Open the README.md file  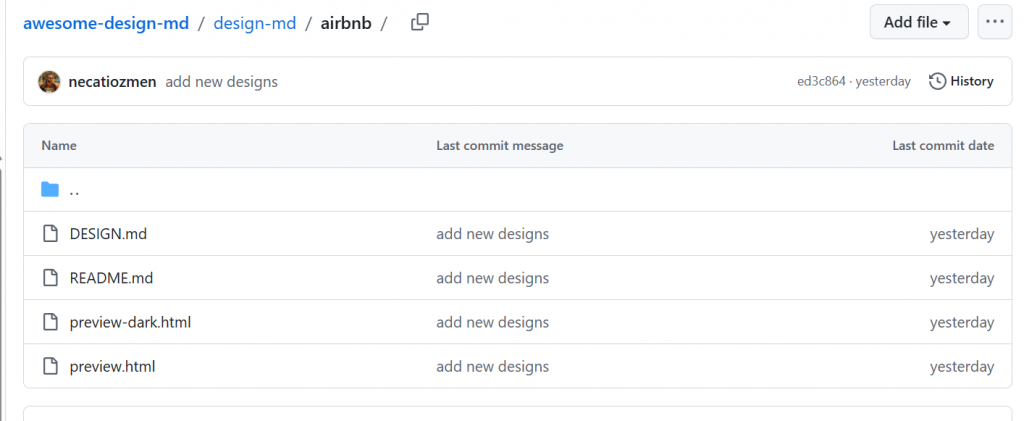111,278
